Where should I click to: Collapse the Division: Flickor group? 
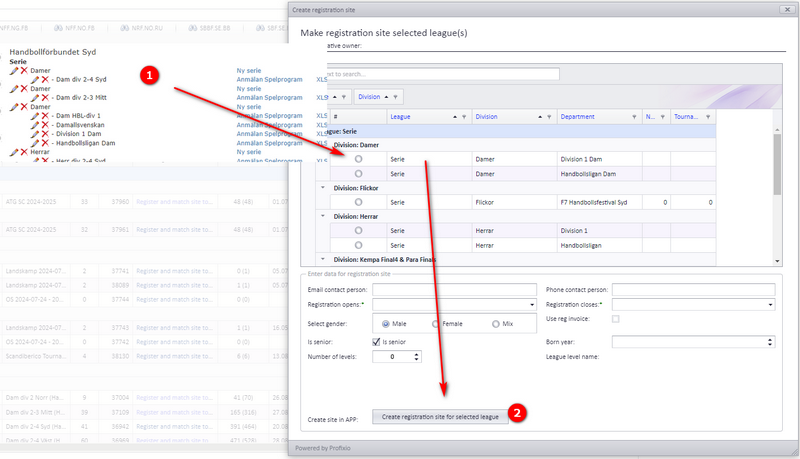(x=323, y=188)
